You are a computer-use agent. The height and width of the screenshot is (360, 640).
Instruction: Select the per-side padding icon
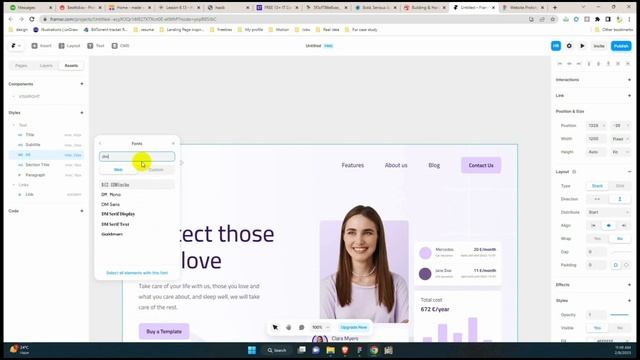click(626, 265)
